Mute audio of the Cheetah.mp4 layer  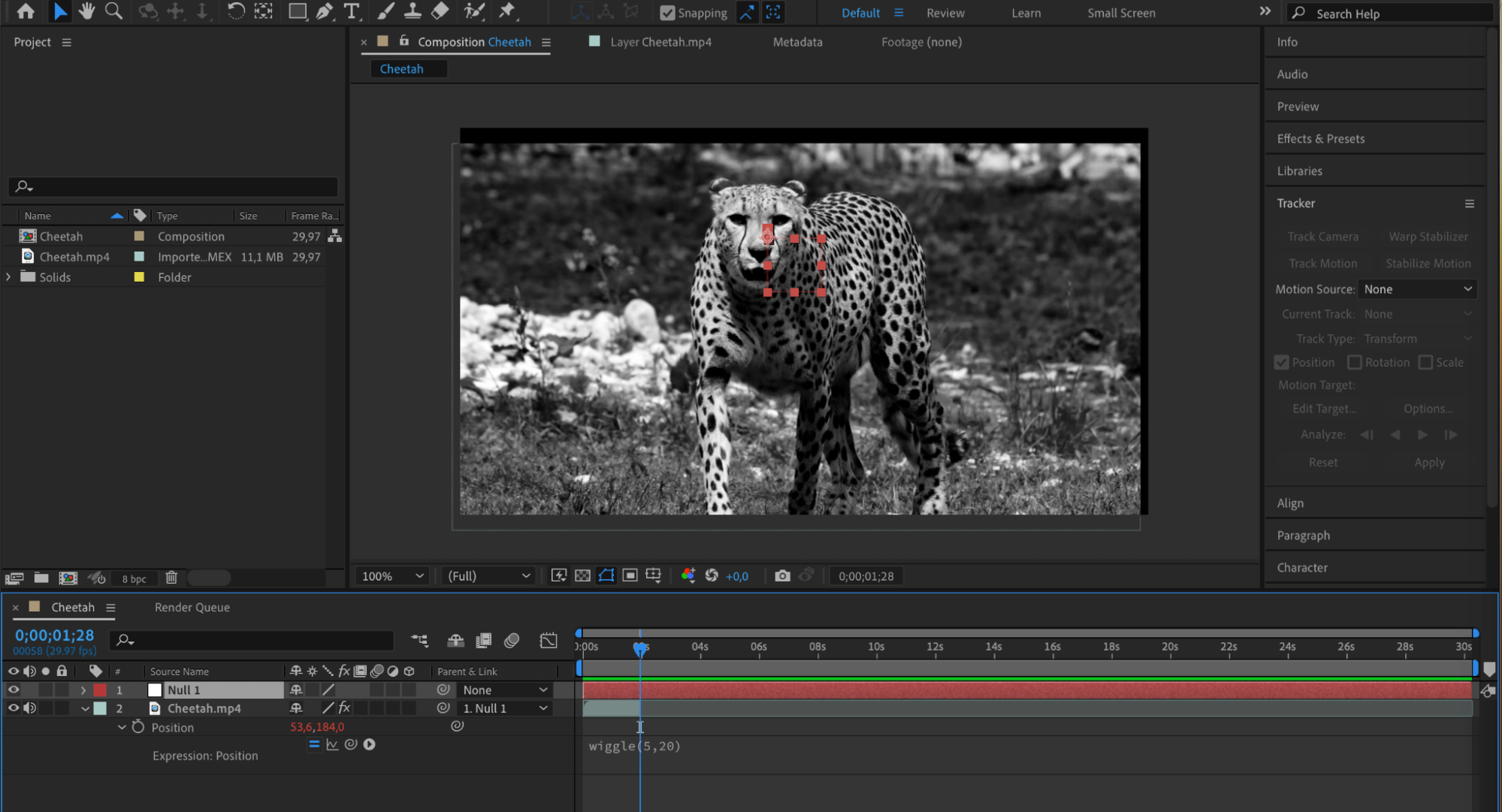point(30,708)
